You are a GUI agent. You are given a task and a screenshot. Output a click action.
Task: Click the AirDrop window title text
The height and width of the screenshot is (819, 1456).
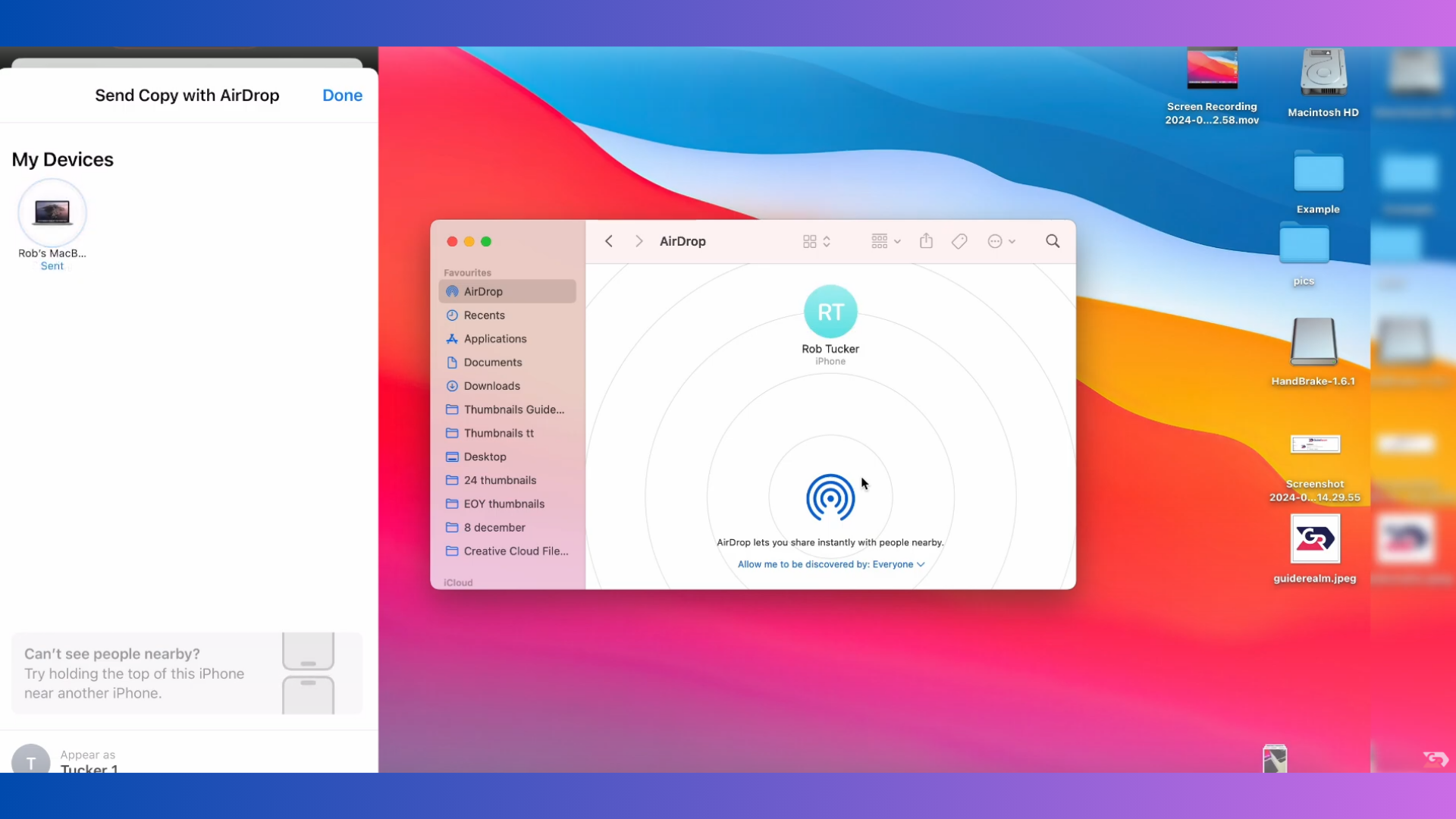(x=682, y=241)
